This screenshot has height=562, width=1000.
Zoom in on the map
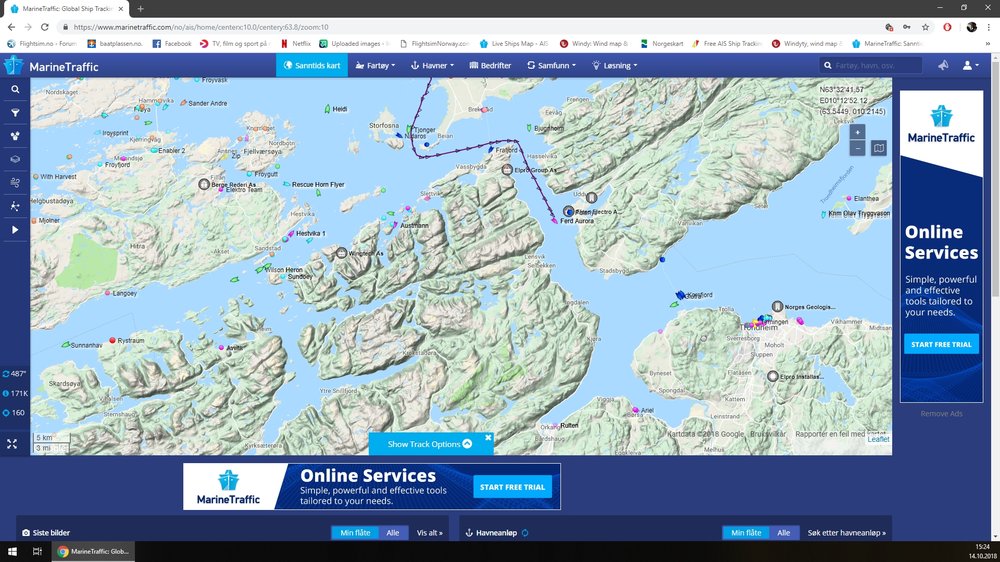857,132
